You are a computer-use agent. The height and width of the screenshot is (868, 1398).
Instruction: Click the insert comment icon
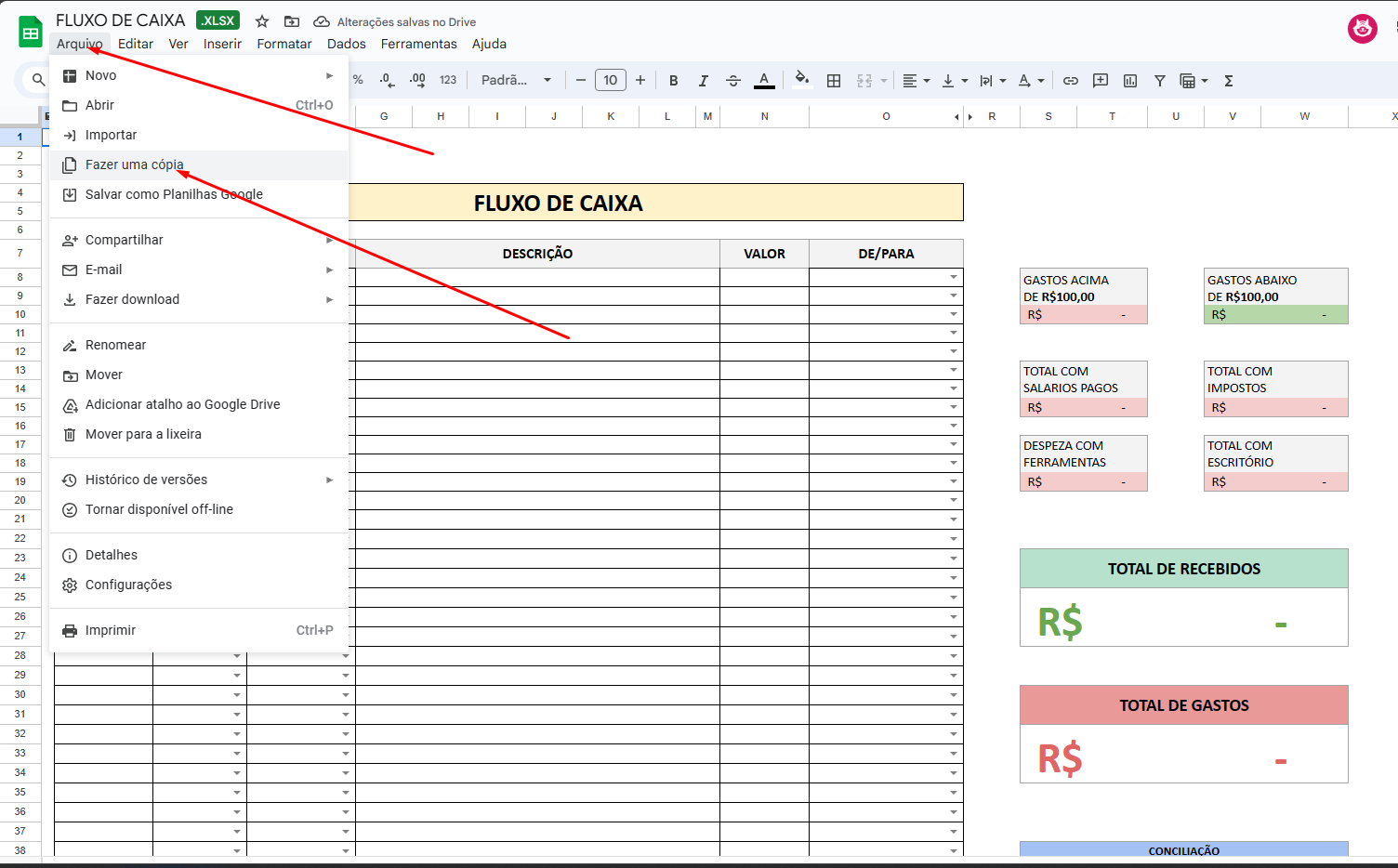pos(1101,81)
